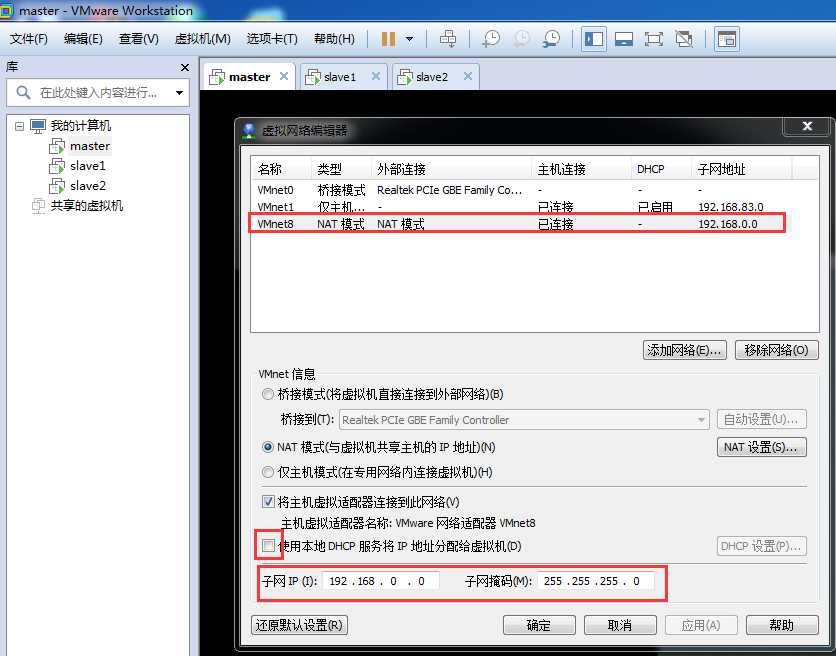Open NAT 设置(S)... dialog
Viewport: 836px width, 656px height.
pyautogui.click(x=761, y=447)
